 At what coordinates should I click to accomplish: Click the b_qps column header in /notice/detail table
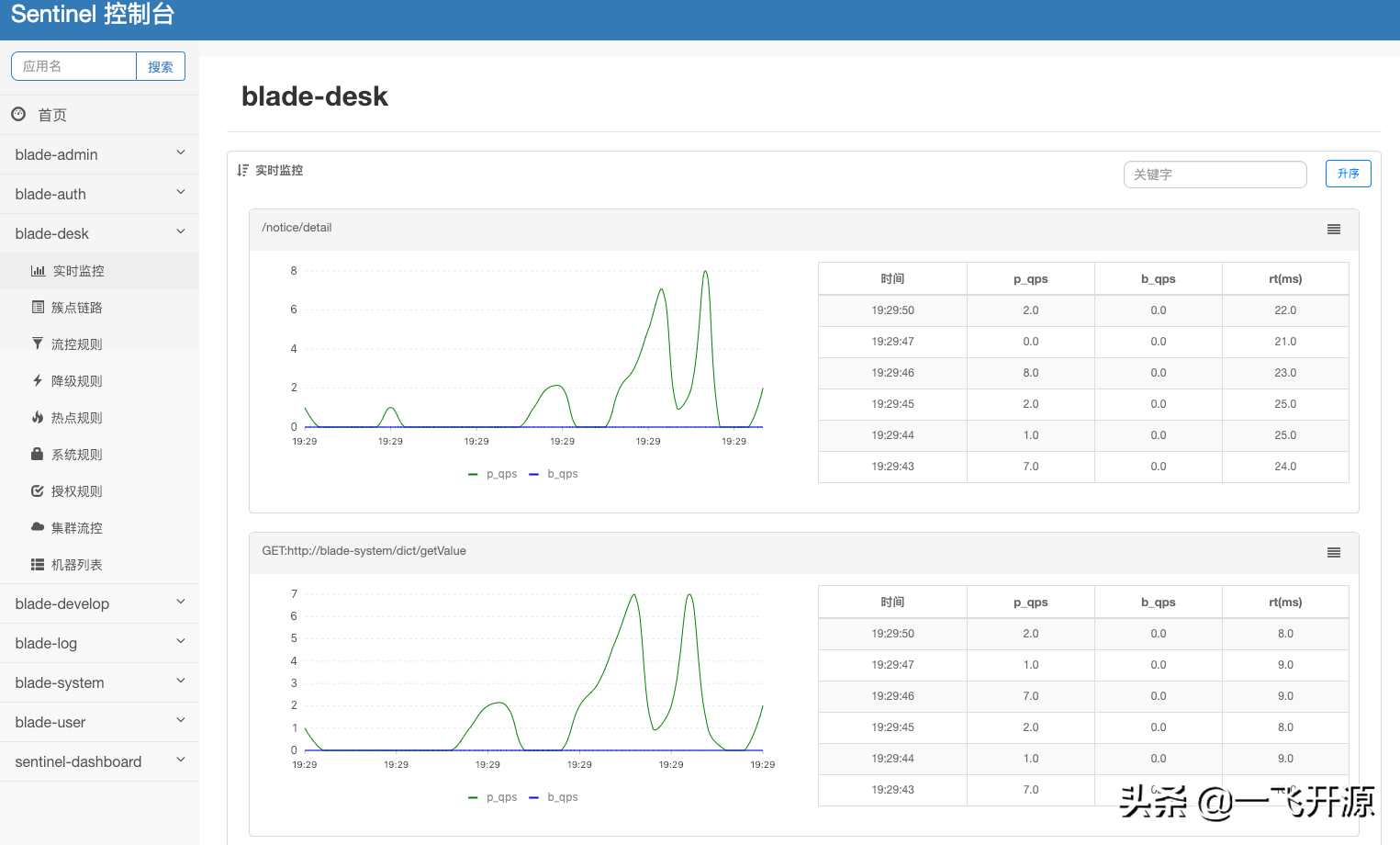pyautogui.click(x=1159, y=278)
